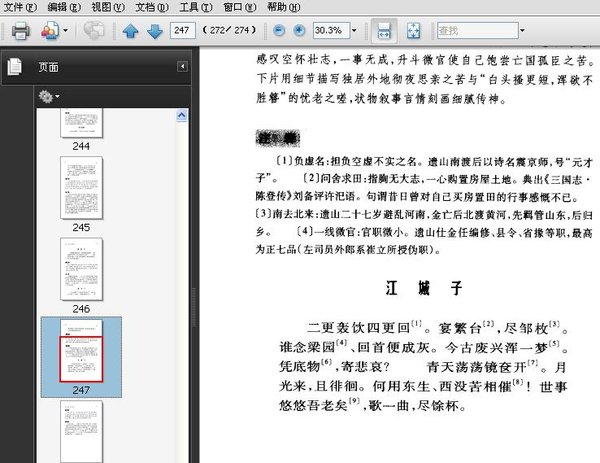Click the Print icon in the toolbar
The width and height of the screenshot is (600, 463).
click(x=20, y=31)
